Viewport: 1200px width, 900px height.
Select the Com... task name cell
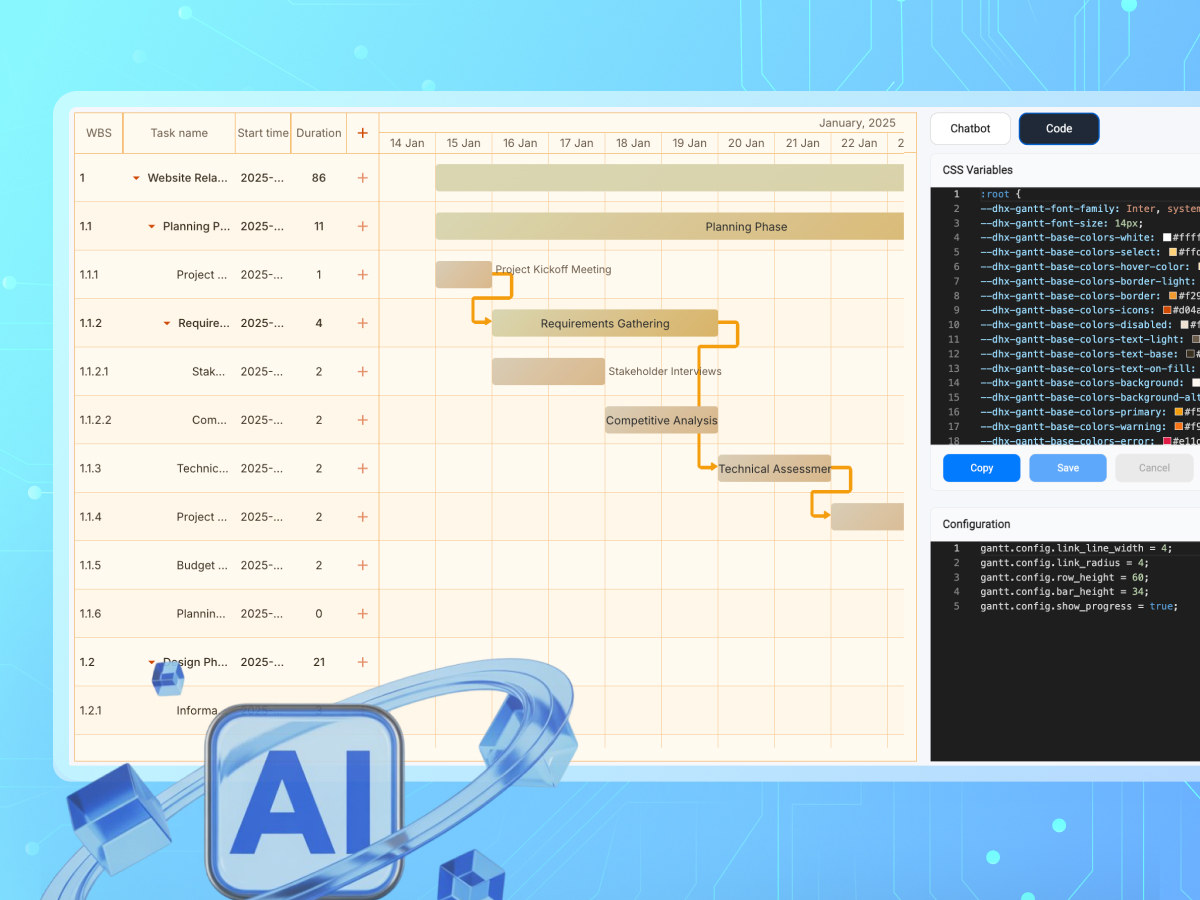tap(209, 420)
